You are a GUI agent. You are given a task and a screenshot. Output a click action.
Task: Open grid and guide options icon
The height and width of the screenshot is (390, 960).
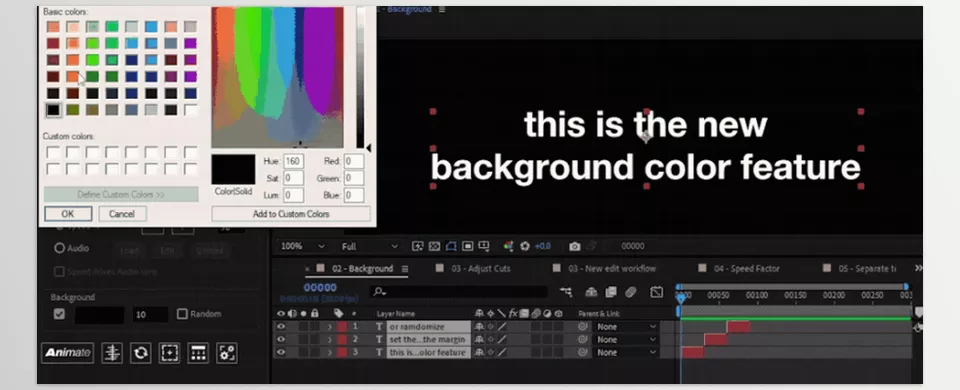click(x=484, y=246)
